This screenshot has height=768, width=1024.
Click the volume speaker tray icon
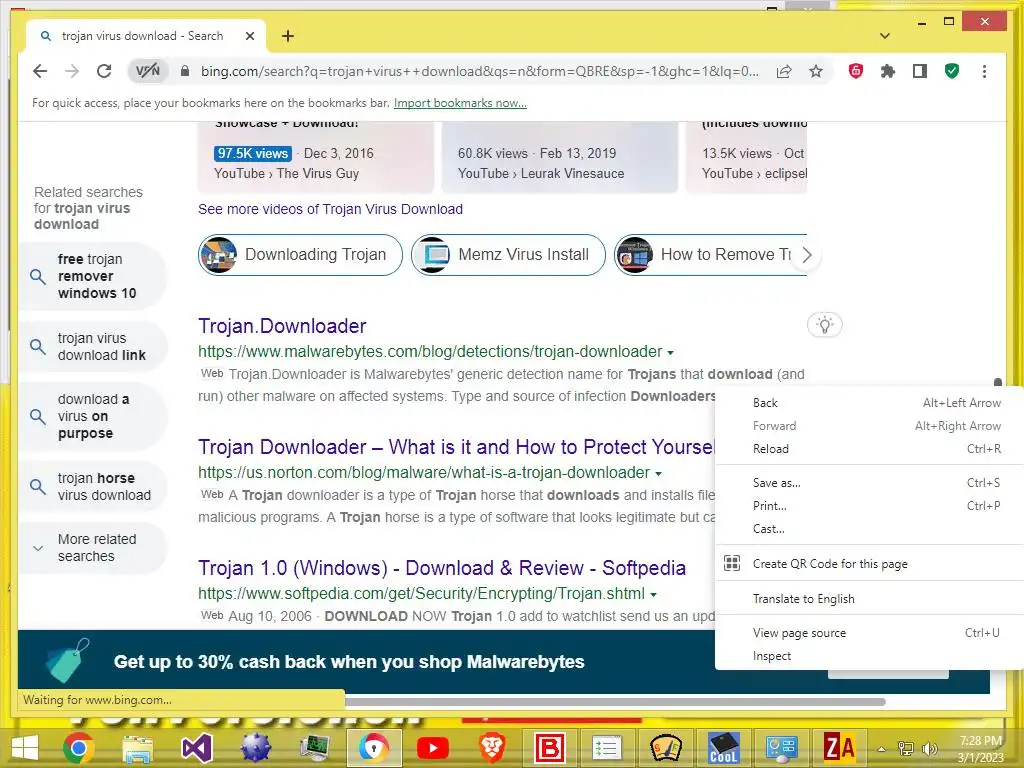pyautogui.click(x=929, y=748)
